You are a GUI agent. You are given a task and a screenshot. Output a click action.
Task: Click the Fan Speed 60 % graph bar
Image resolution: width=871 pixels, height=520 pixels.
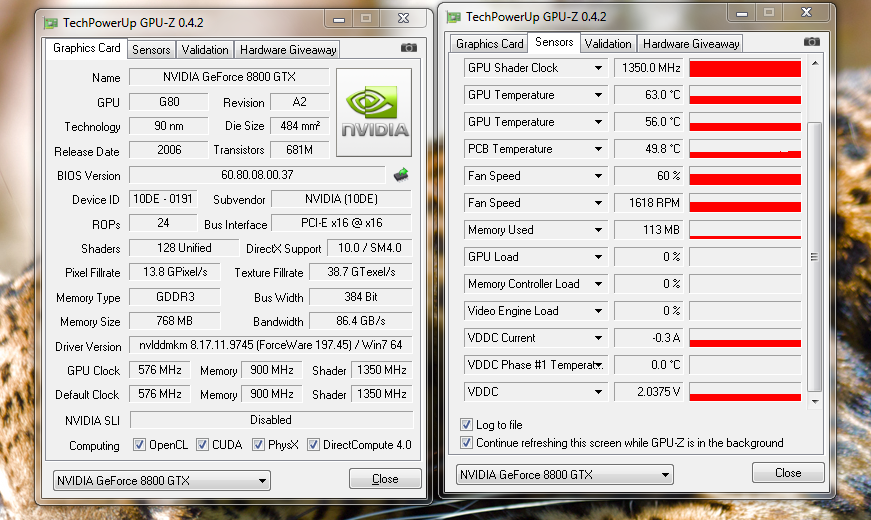click(745, 176)
